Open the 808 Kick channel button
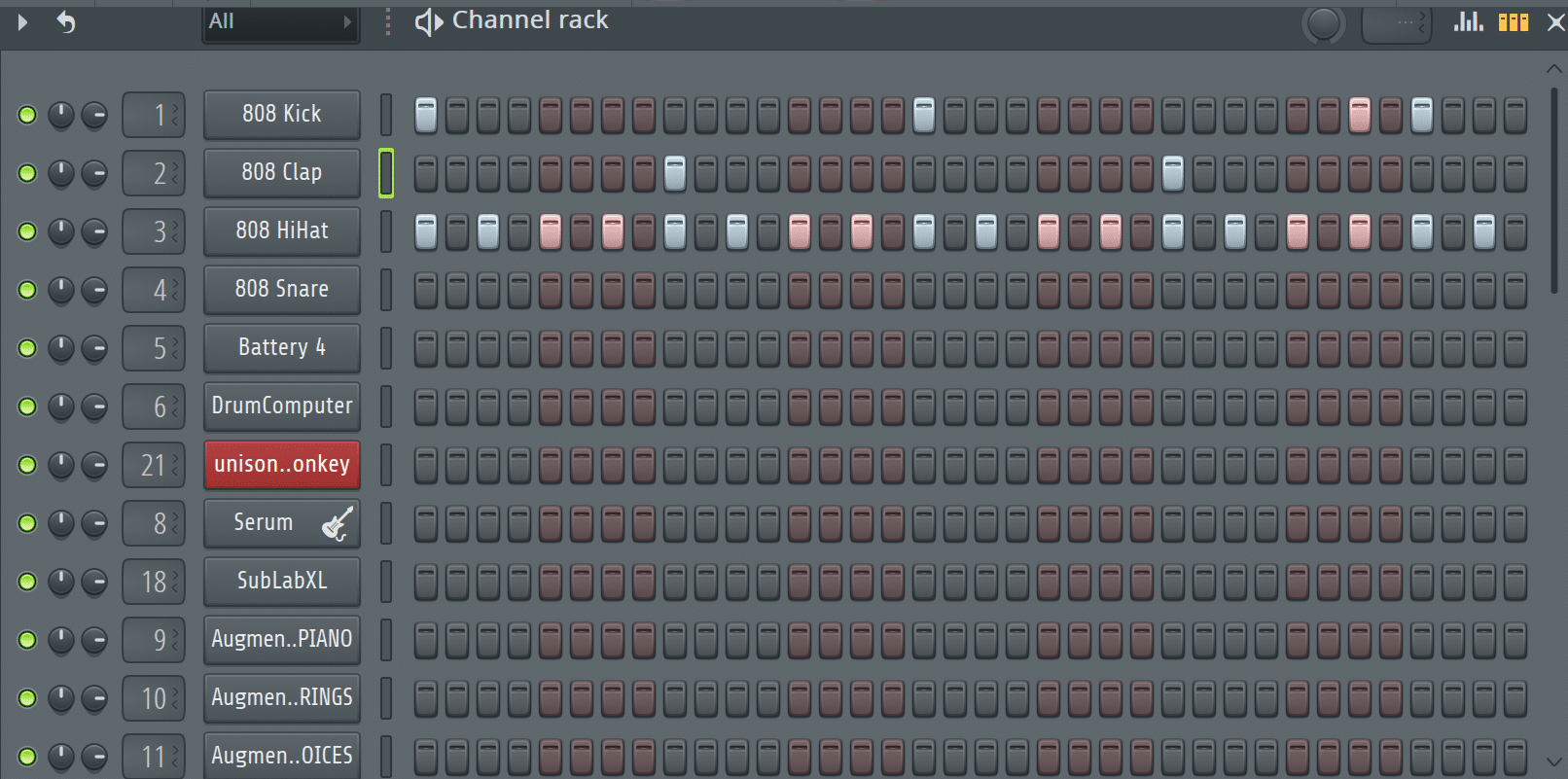 282,115
